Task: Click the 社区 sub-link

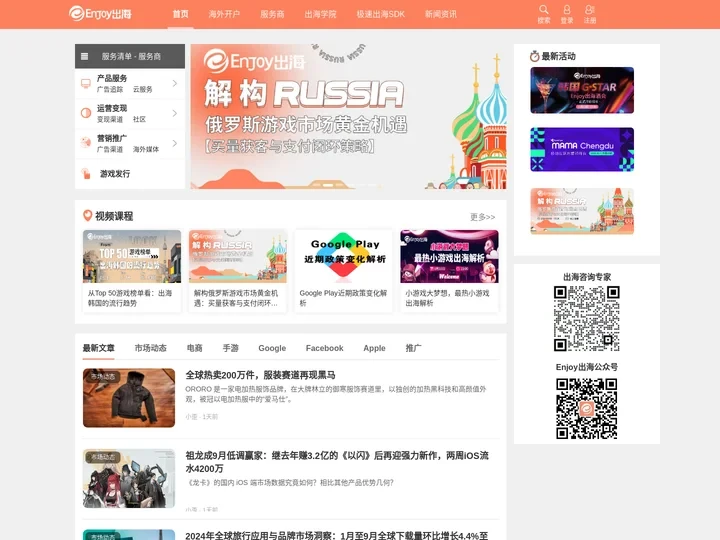Action: tap(139, 119)
